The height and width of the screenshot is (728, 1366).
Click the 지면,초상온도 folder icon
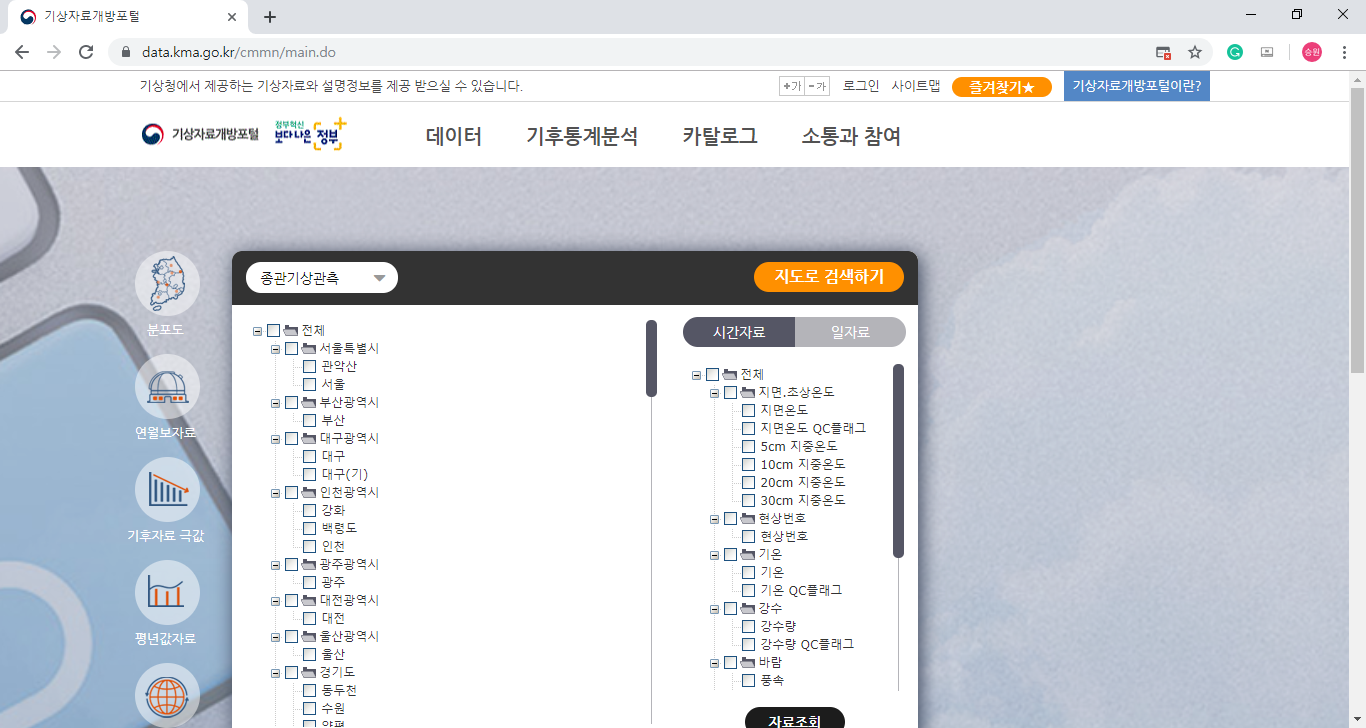pos(748,392)
